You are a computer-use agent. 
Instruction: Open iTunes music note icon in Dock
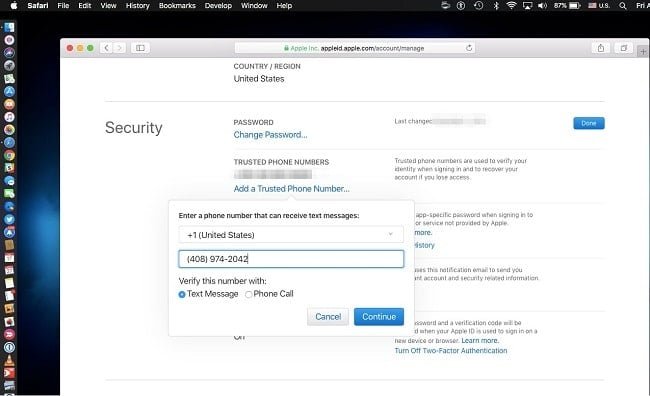point(9,117)
